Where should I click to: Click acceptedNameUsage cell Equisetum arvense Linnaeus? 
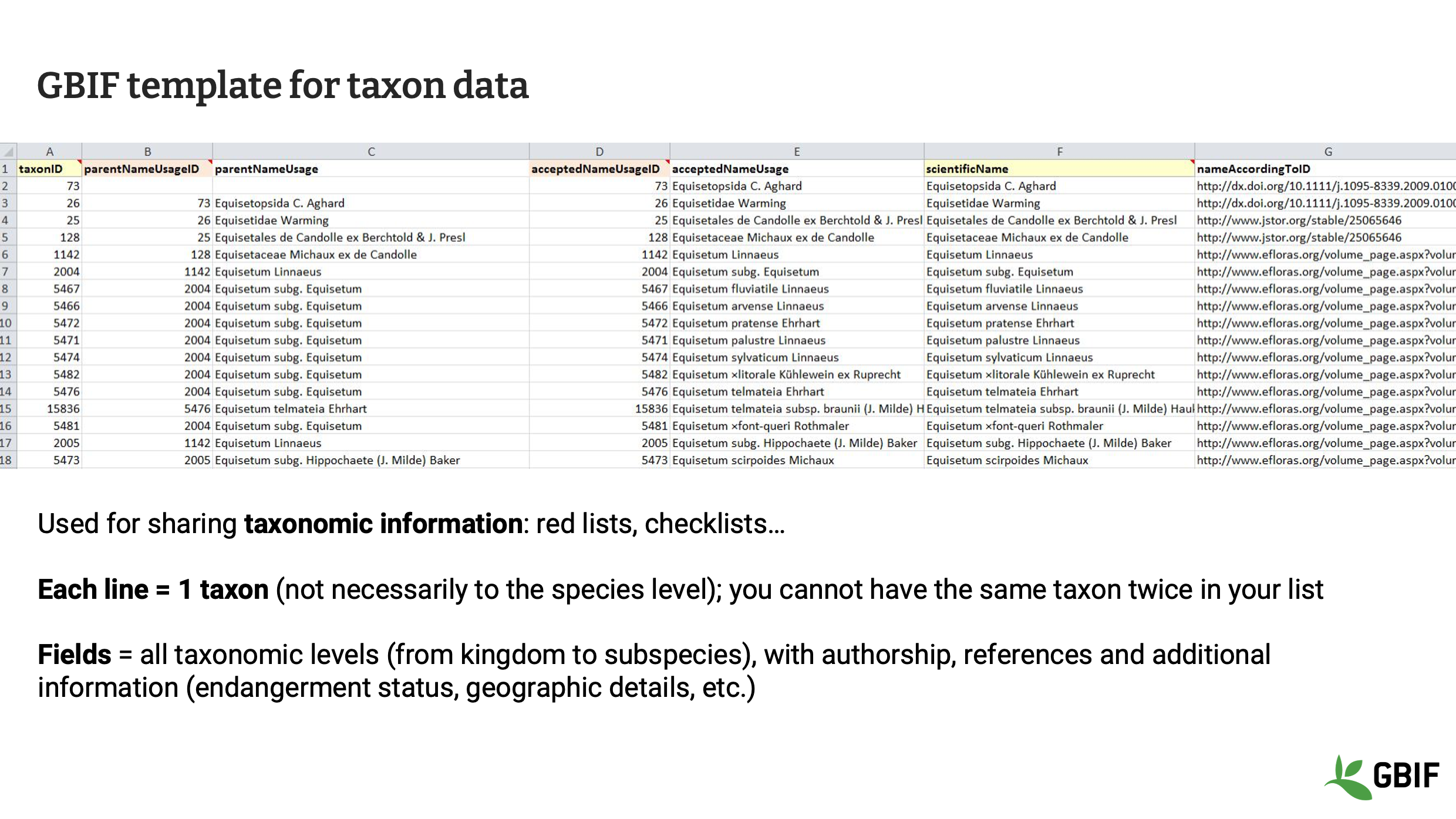797,306
